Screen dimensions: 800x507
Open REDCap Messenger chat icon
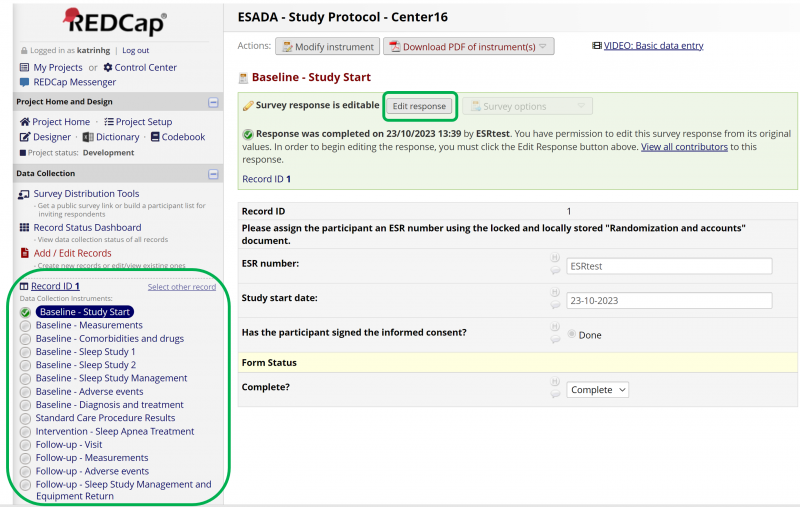24,82
